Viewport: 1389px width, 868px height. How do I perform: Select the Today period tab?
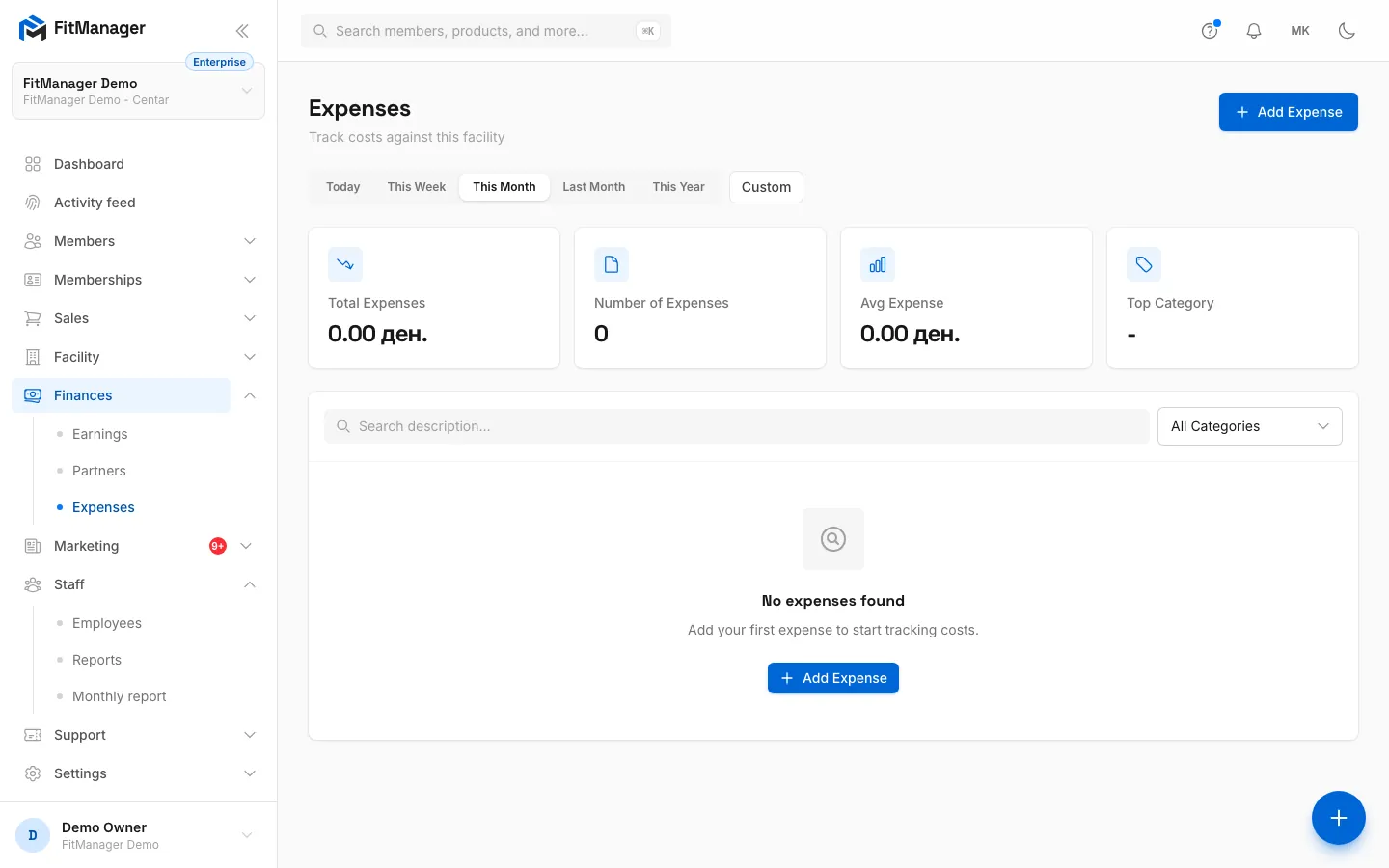pyautogui.click(x=343, y=187)
